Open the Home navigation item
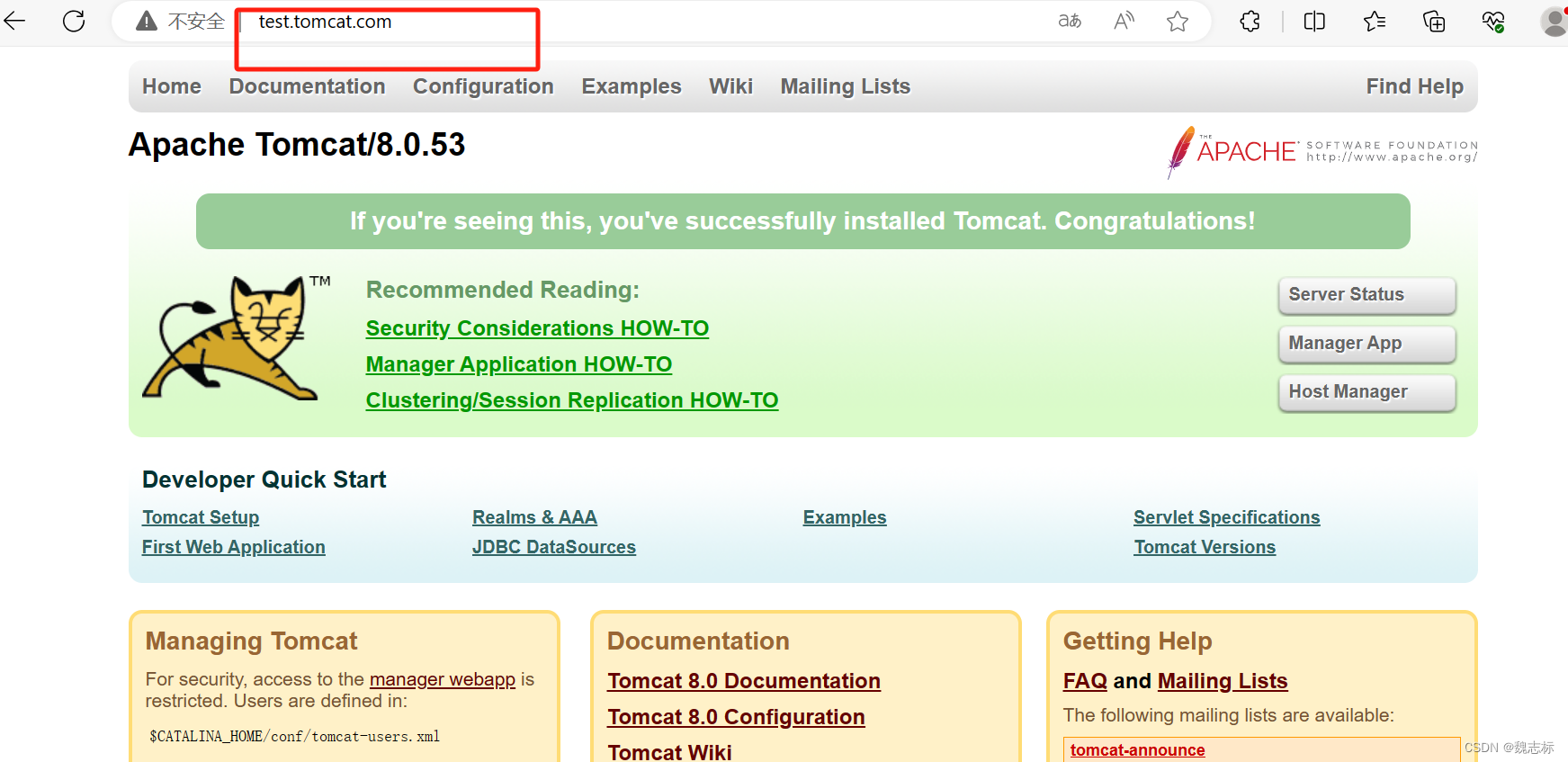Image resolution: width=1568 pixels, height=762 pixels. pyautogui.click(x=172, y=86)
